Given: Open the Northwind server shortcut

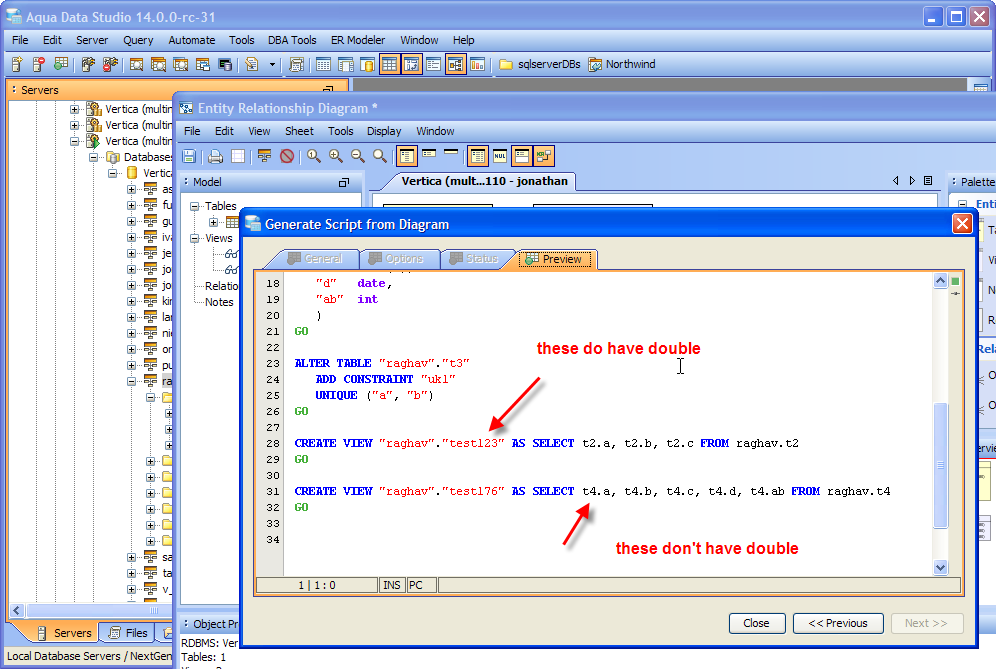Looking at the screenshot, I should 622,64.
